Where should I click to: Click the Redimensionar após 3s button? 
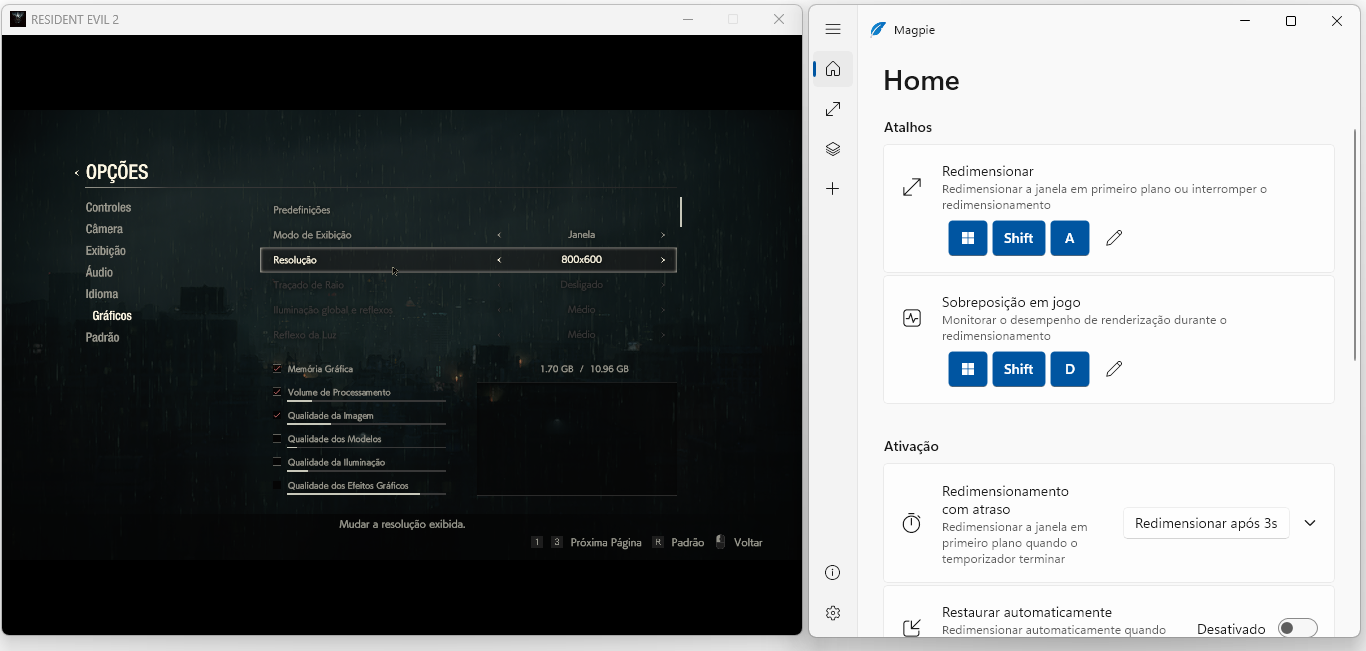[x=1205, y=523]
